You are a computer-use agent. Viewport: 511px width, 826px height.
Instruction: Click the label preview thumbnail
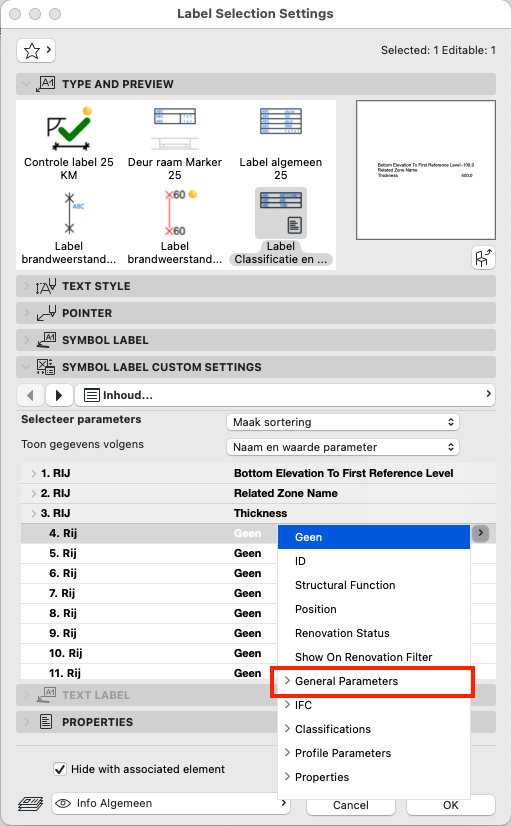(426, 170)
